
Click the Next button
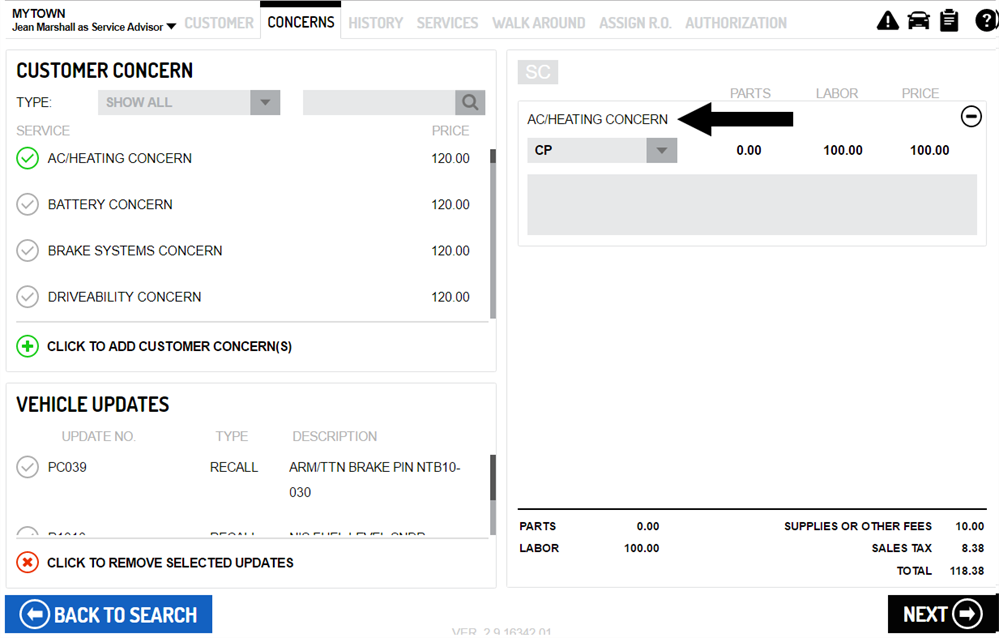point(942,614)
